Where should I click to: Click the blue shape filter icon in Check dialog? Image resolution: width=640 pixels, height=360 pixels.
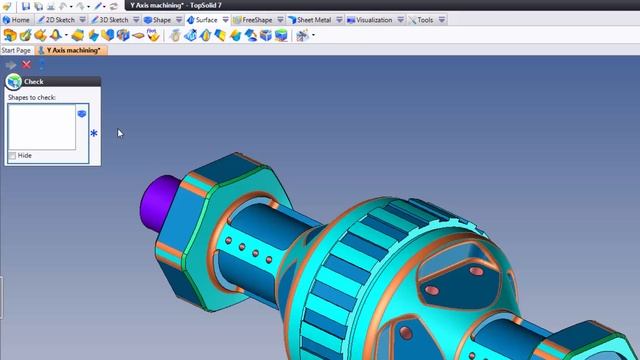click(x=82, y=113)
